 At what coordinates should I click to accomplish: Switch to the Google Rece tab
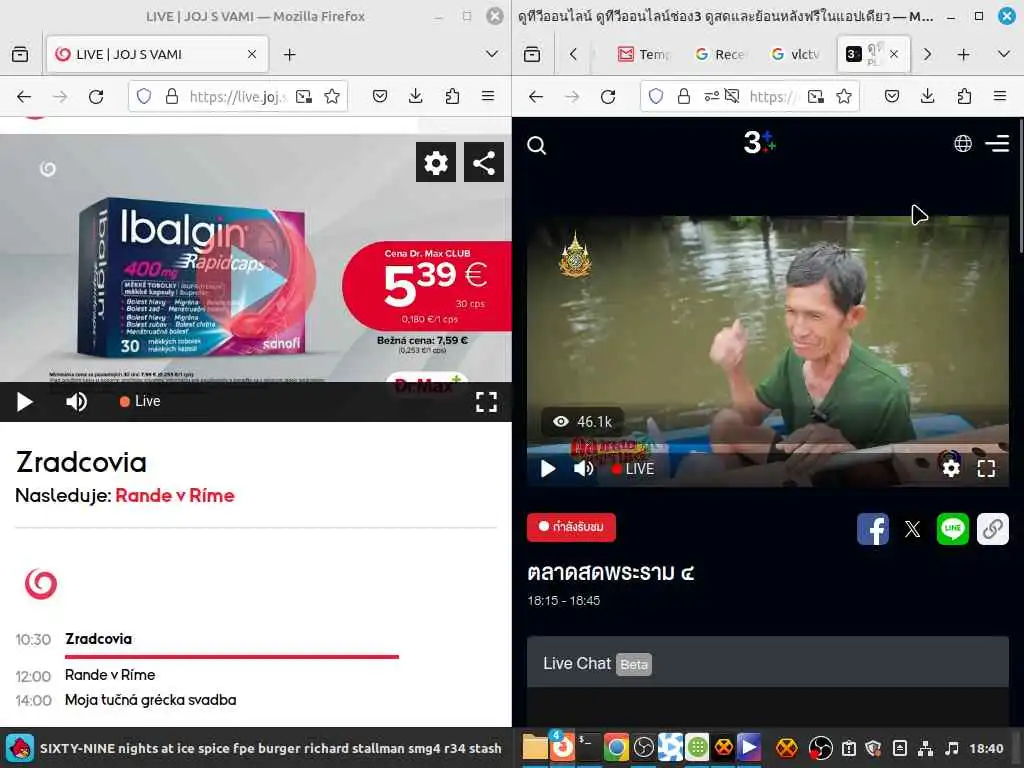pyautogui.click(x=720, y=55)
